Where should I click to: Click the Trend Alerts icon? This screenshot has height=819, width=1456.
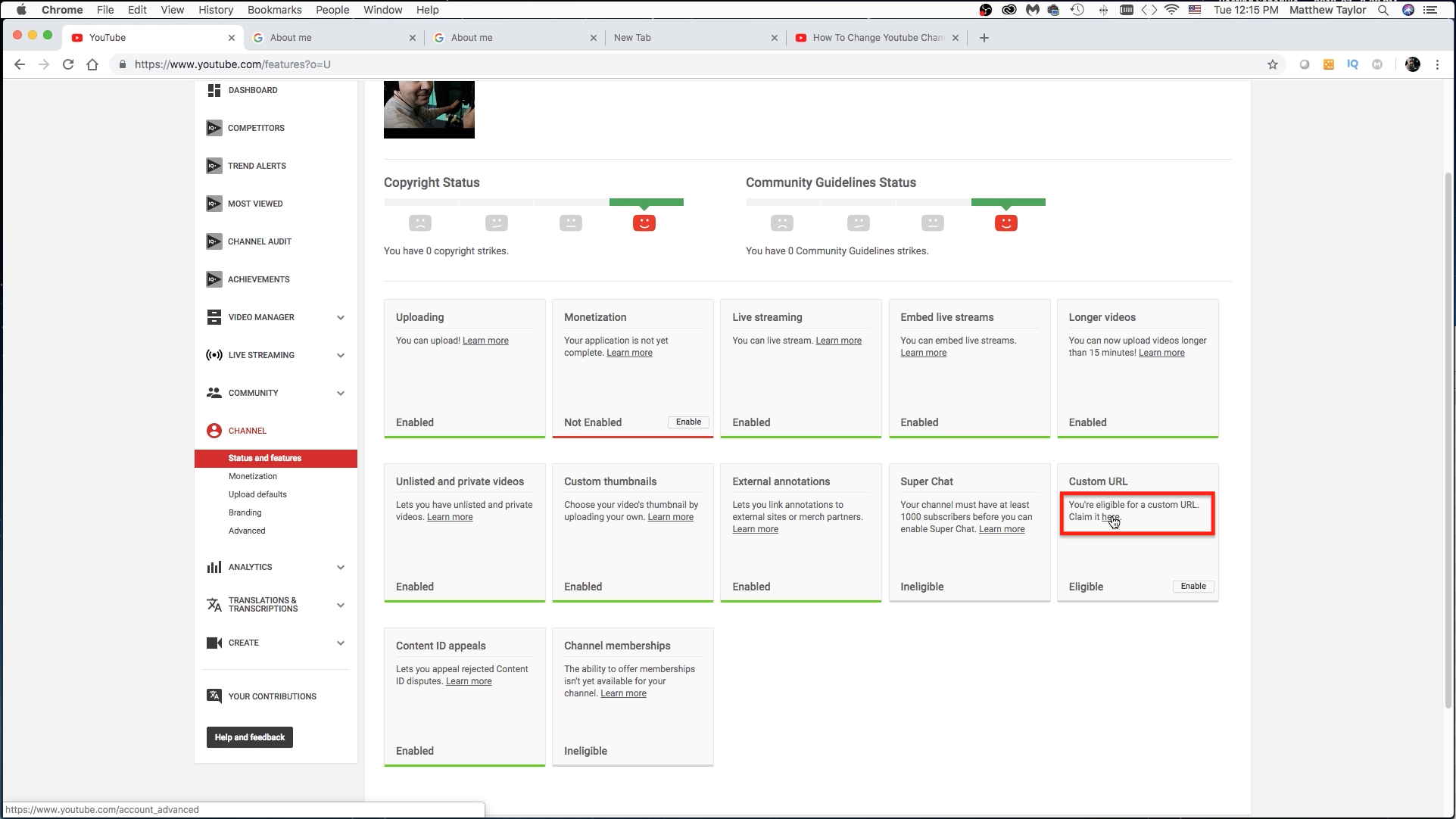[213, 165]
